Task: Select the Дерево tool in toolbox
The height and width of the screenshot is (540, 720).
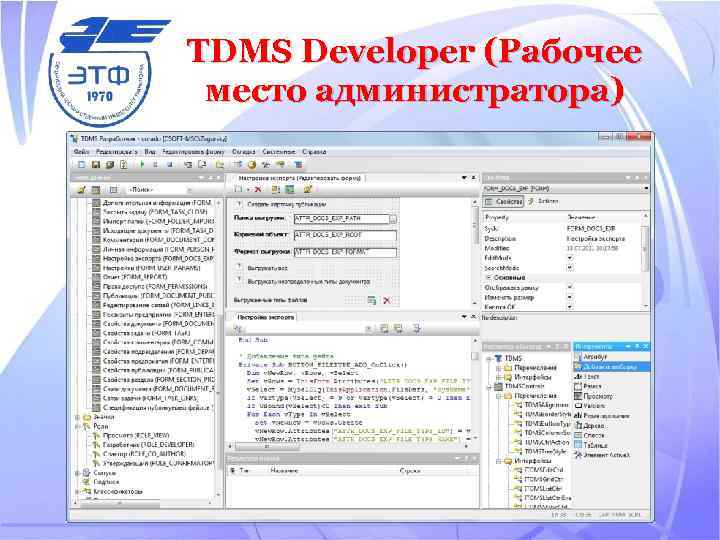Action: (590, 426)
